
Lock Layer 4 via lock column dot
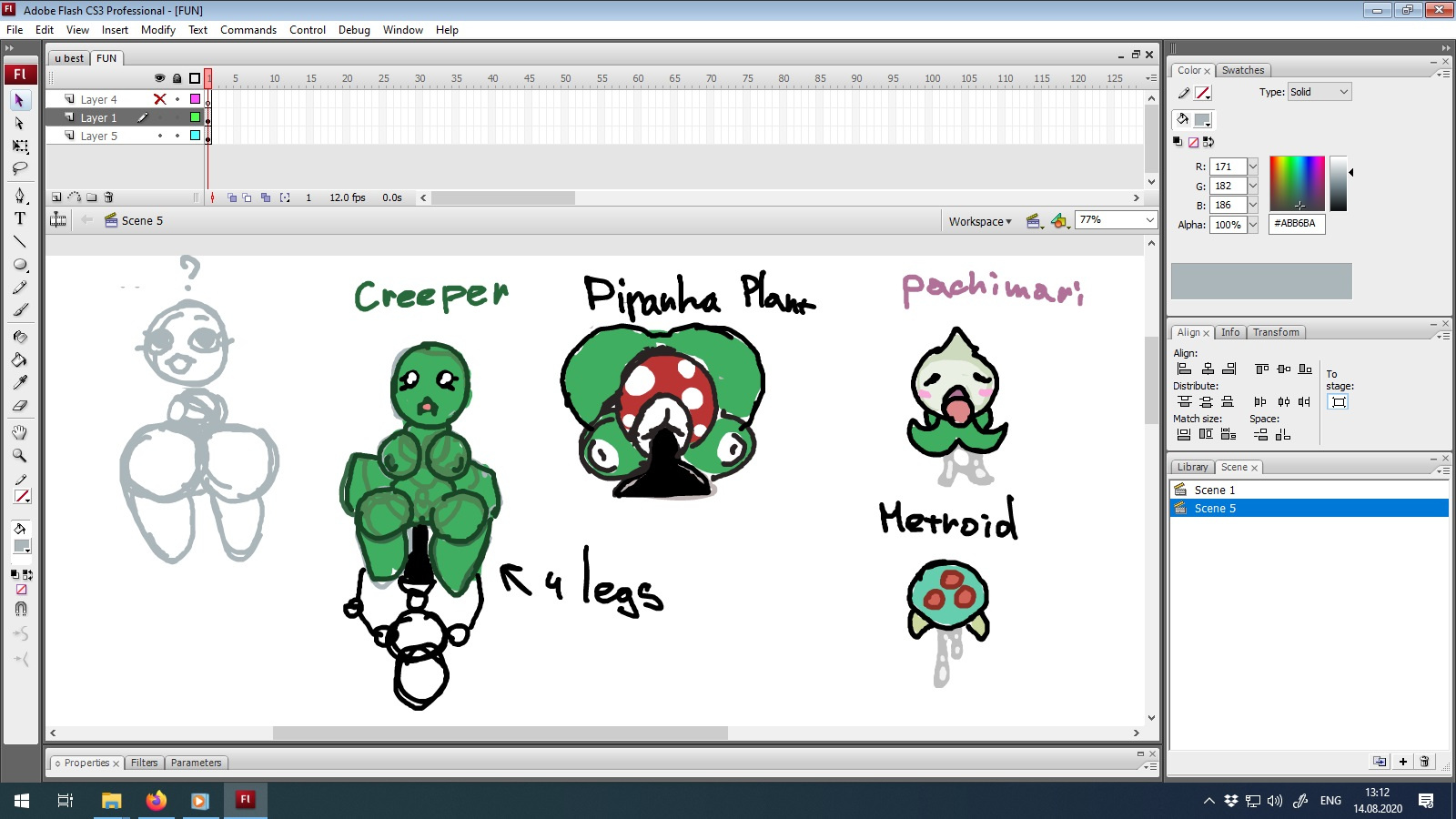pos(177,99)
